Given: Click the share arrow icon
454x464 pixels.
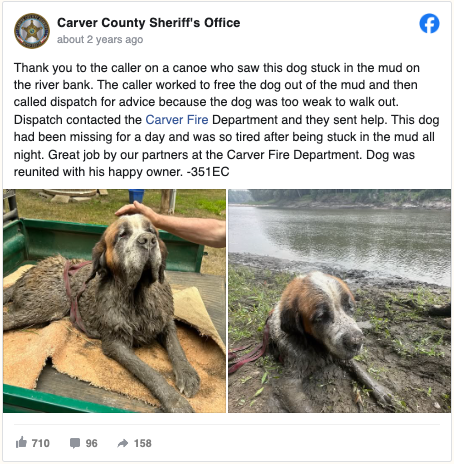Looking at the screenshot, I should click(123, 443).
